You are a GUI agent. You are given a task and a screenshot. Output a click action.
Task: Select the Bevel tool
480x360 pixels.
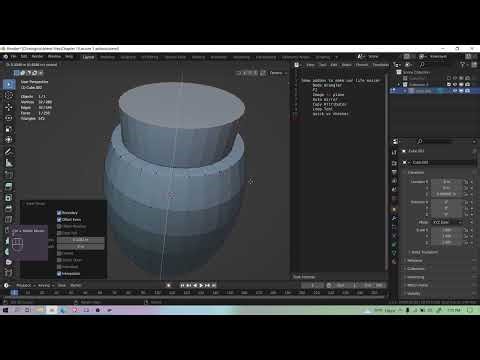(x=9, y=208)
